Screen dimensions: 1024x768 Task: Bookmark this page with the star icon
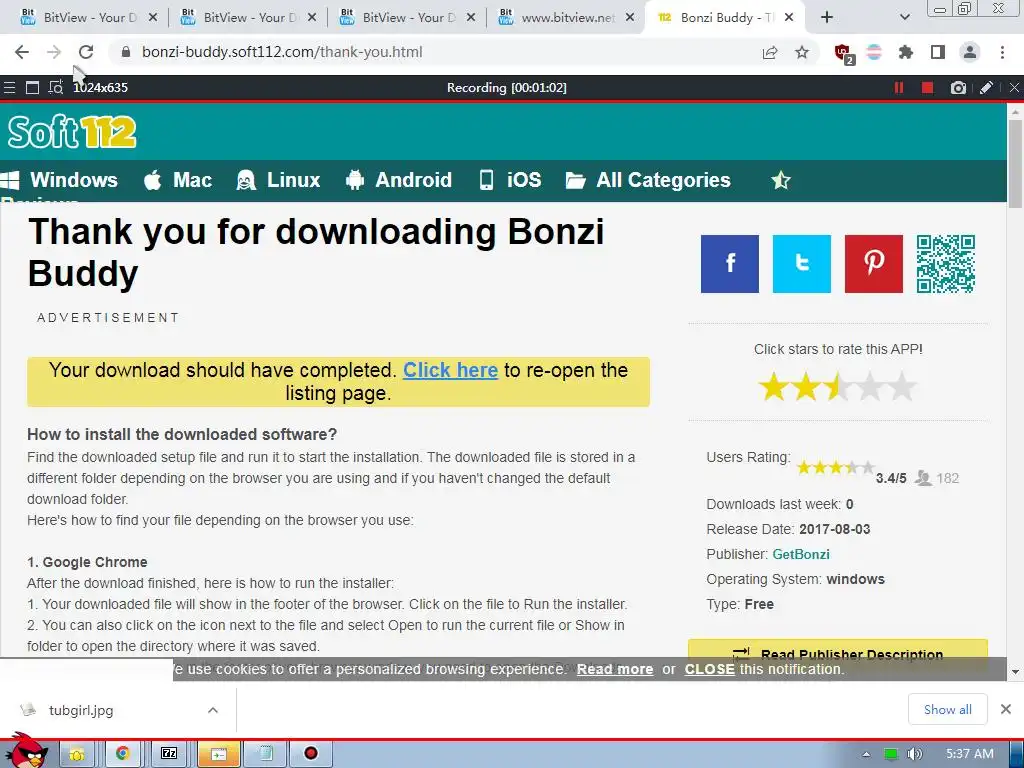pos(802,52)
